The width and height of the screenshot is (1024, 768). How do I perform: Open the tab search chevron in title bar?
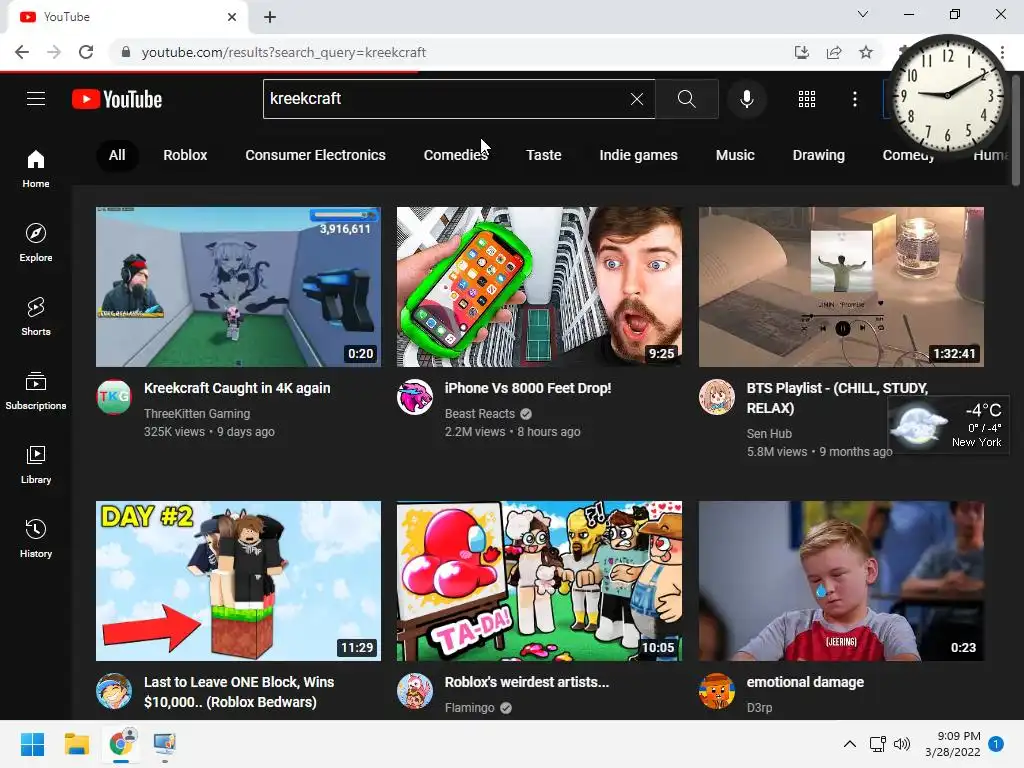click(x=863, y=14)
